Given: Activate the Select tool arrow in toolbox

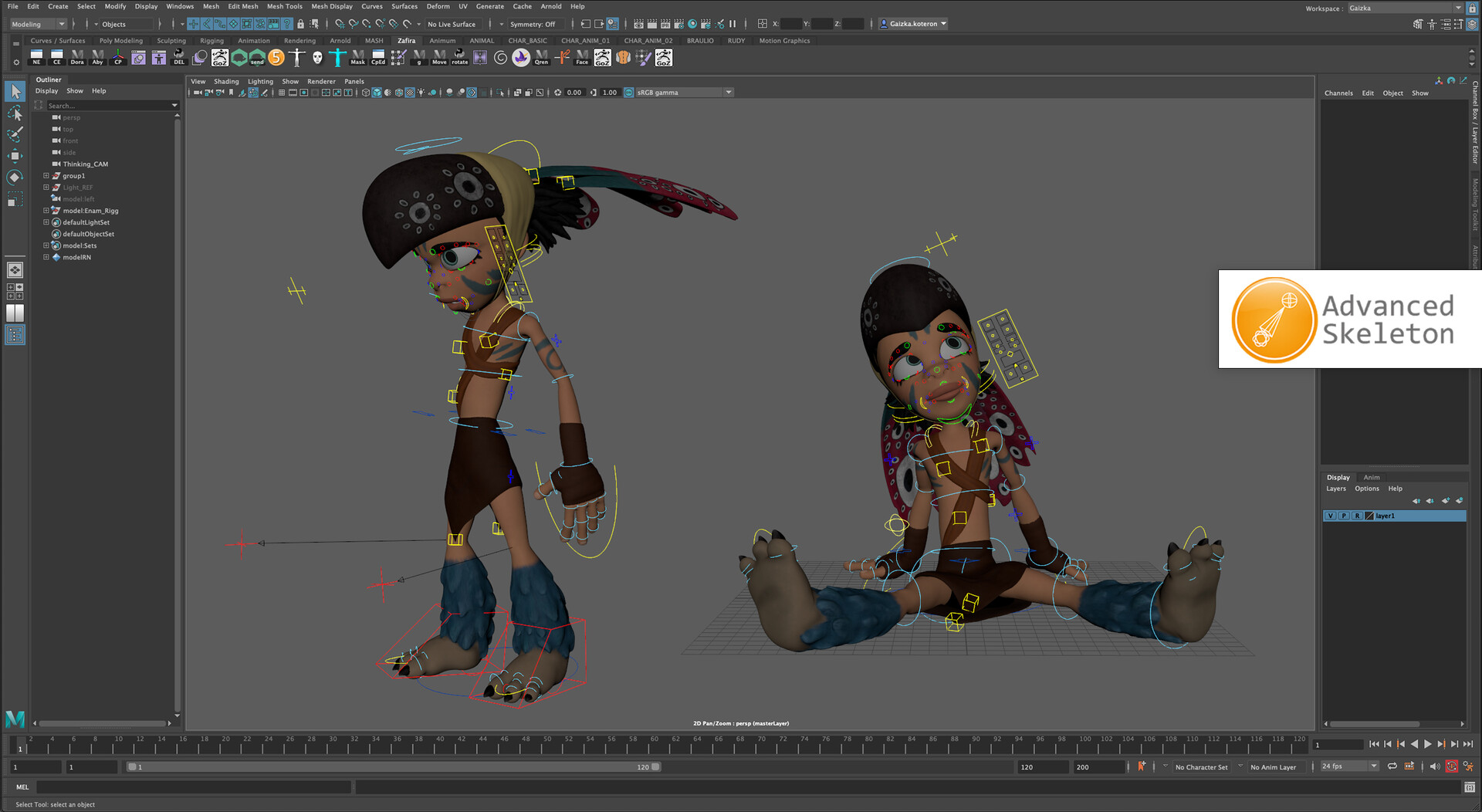Looking at the screenshot, I should [15, 92].
